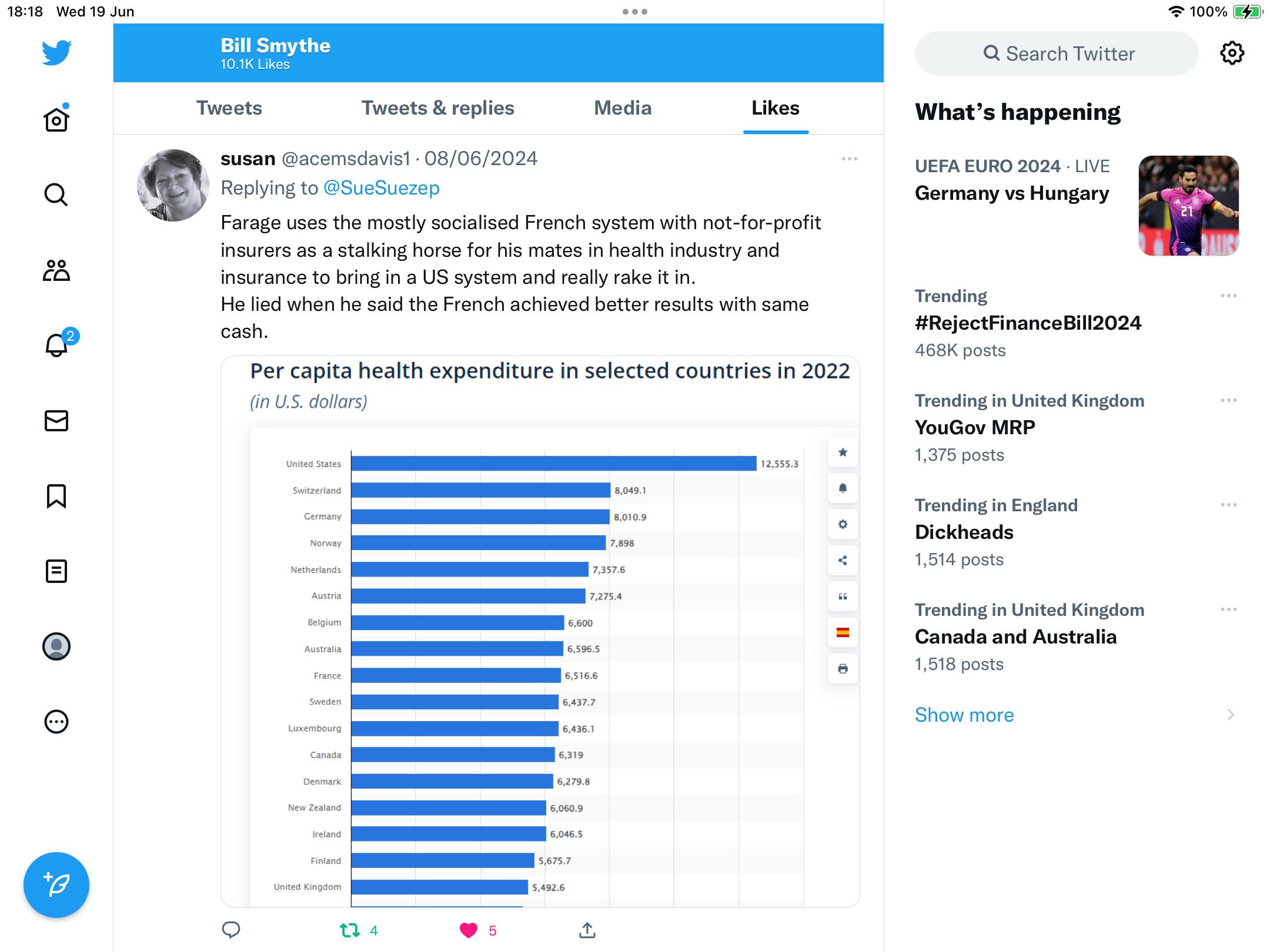Open Bookmarks icon in sidebar

[56, 496]
